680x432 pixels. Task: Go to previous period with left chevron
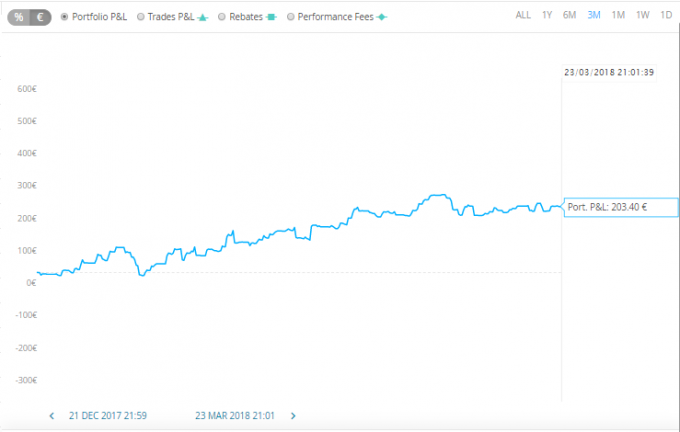coord(52,416)
